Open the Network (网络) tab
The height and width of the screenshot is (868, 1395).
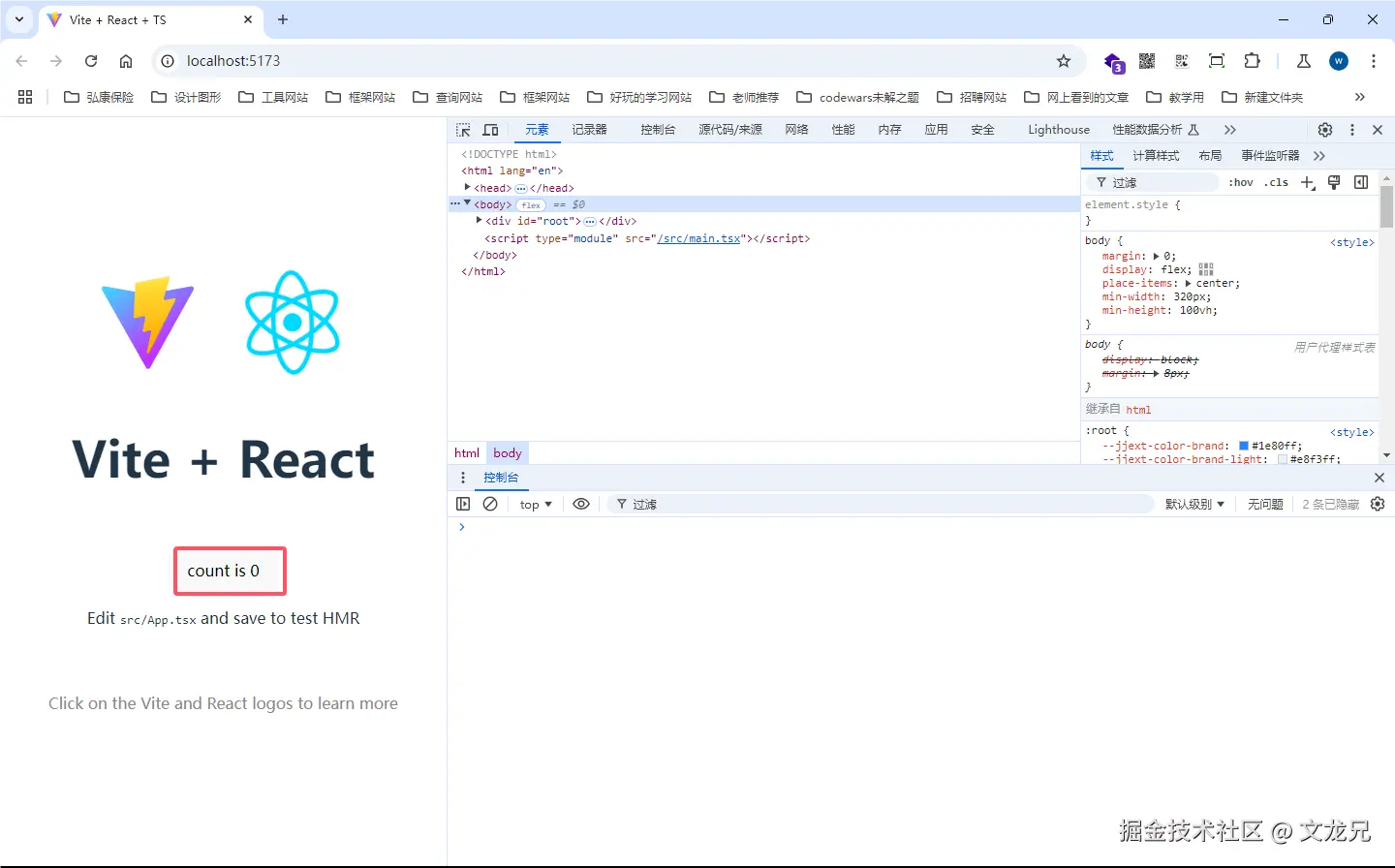click(x=796, y=130)
